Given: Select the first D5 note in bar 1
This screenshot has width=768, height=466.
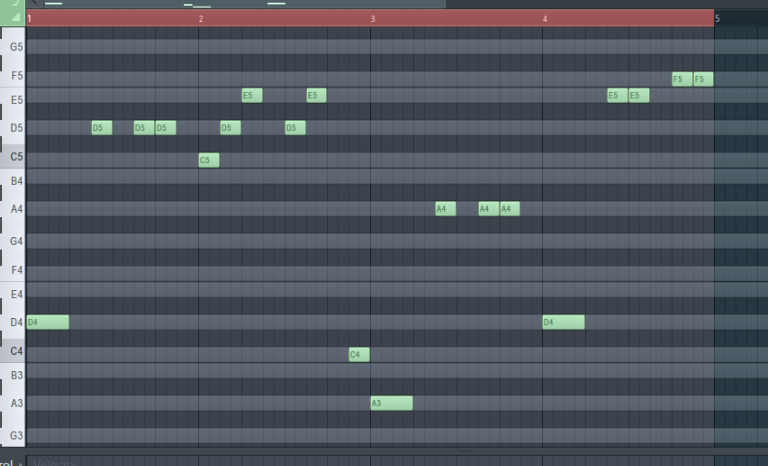Looking at the screenshot, I should pyautogui.click(x=102, y=128).
